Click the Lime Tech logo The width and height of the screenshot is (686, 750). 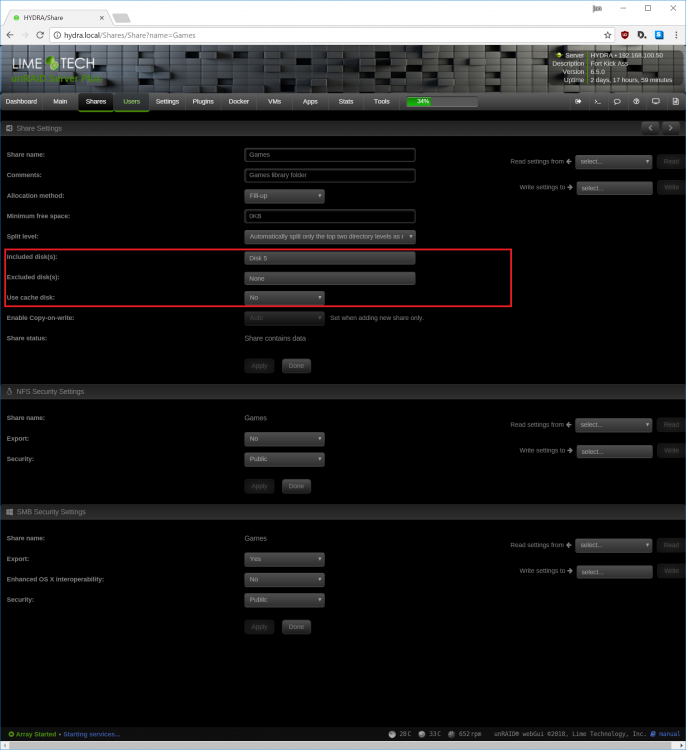point(53,63)
